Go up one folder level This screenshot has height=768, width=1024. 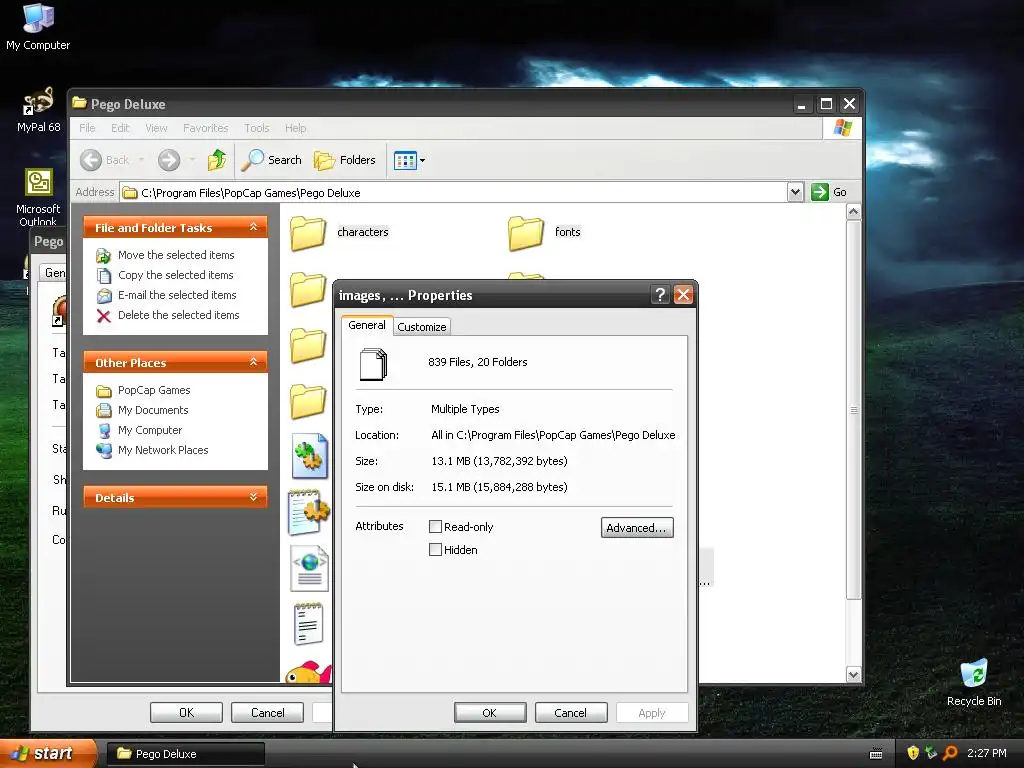tap(217, 160)
